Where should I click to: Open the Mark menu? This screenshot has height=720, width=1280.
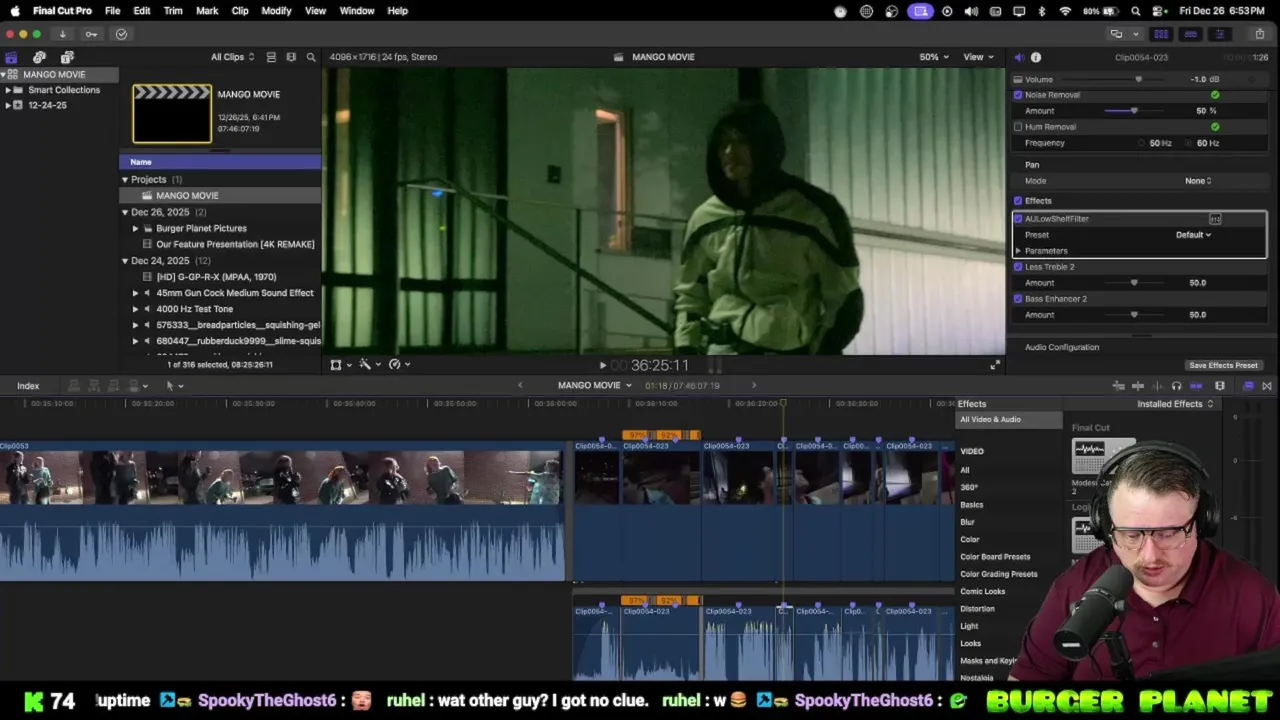coord(207,11)
